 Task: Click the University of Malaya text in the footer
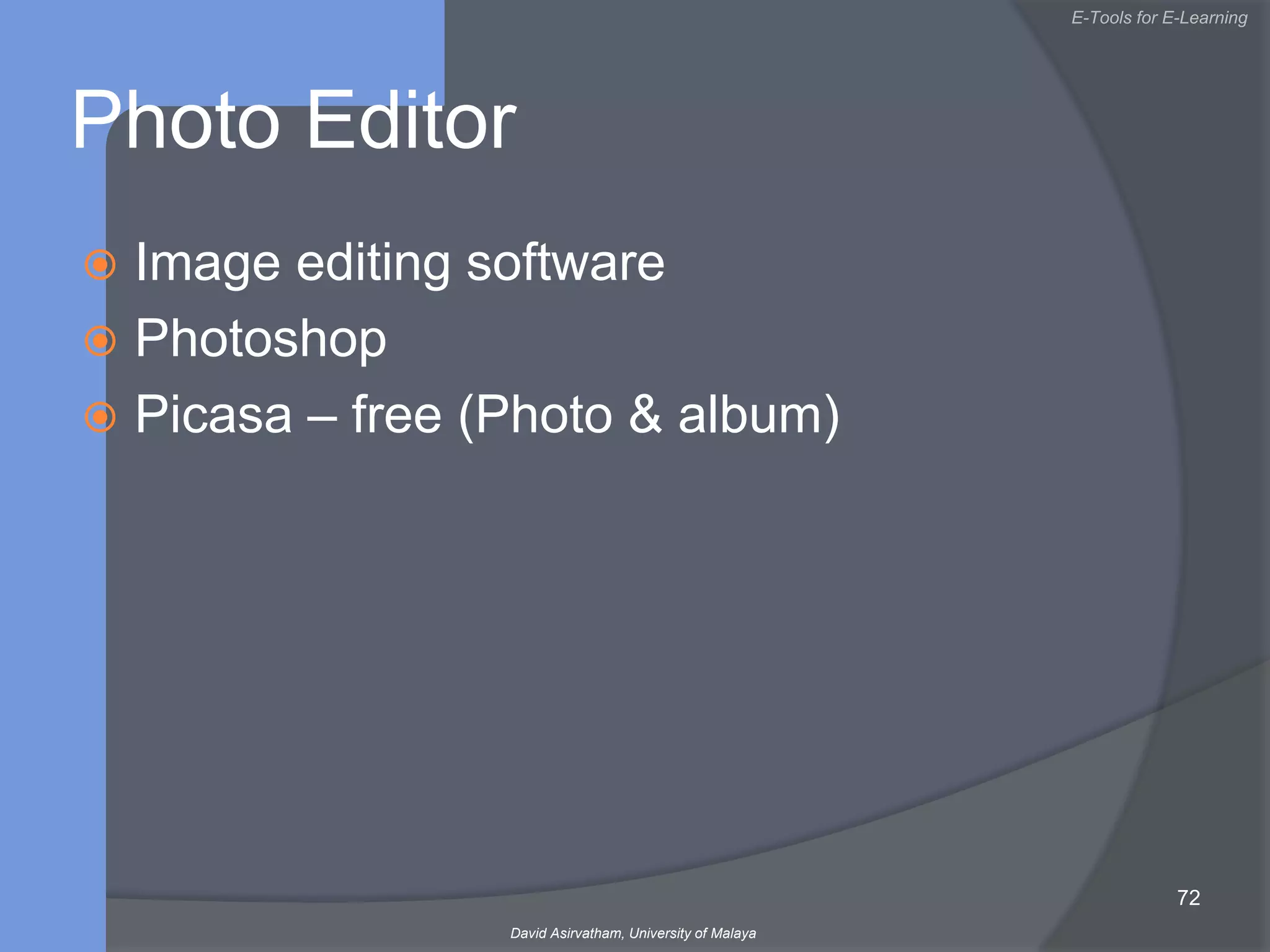tap(692, 933)
